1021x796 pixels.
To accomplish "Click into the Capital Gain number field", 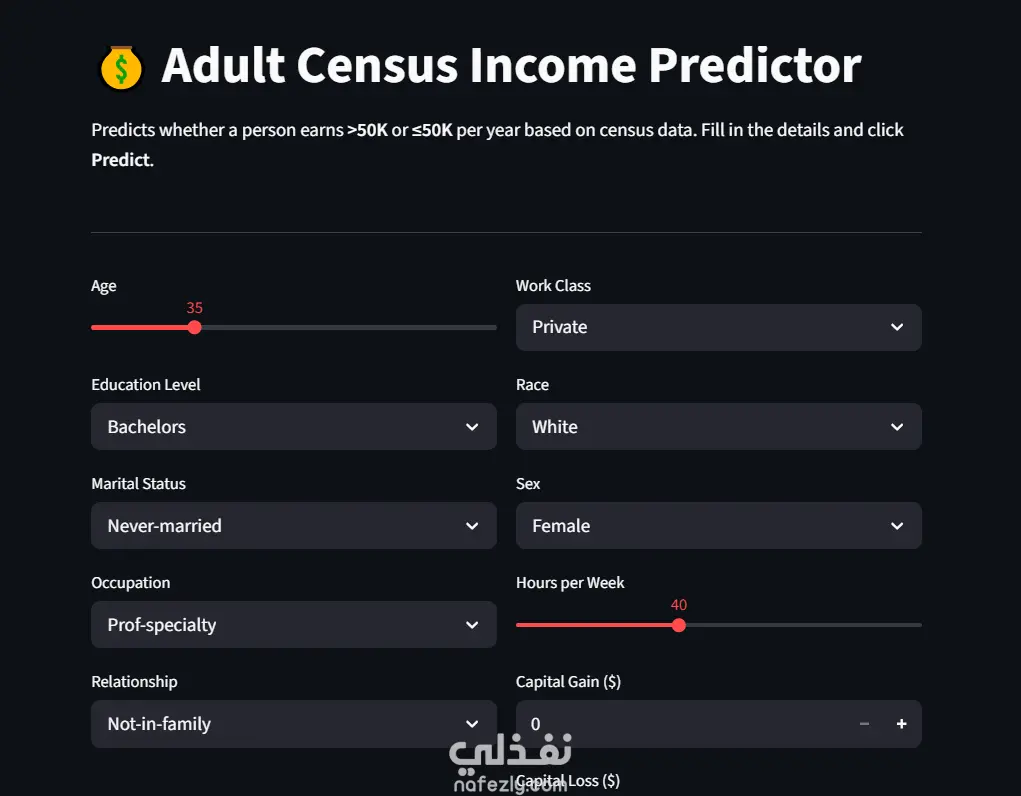I will pos(684,724).
